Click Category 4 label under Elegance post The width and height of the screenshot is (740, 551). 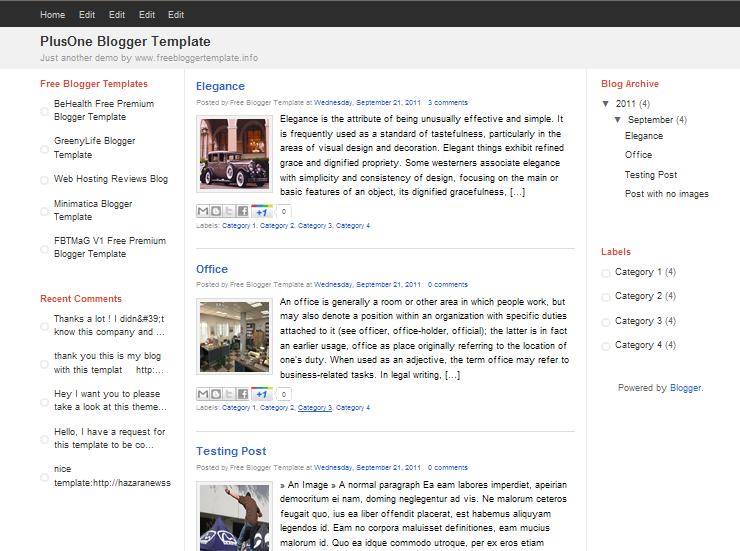353,225
